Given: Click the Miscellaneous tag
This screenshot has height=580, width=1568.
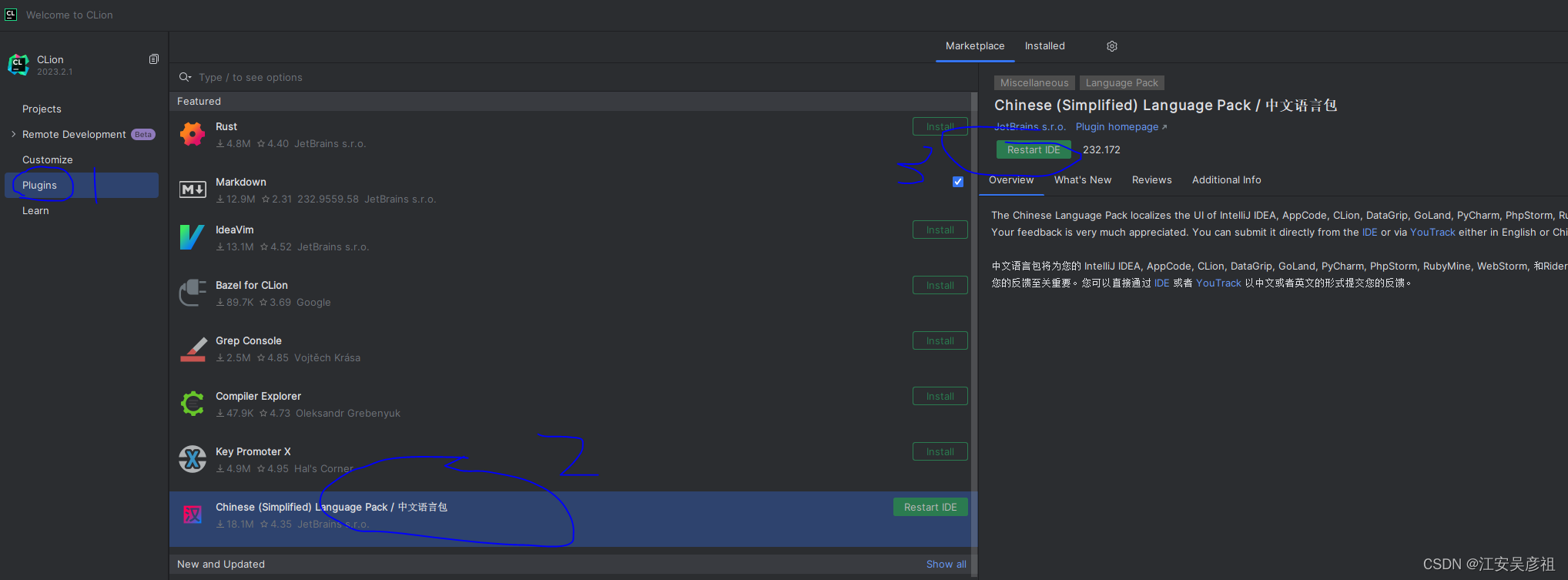Looking at the screenshot, I should pyautogui.click(x=1034, y=82).
